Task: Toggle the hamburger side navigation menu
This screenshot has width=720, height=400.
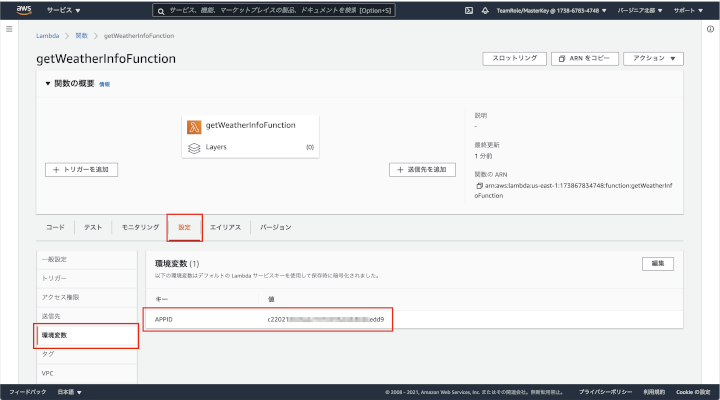Action: [x=9, y=29]
